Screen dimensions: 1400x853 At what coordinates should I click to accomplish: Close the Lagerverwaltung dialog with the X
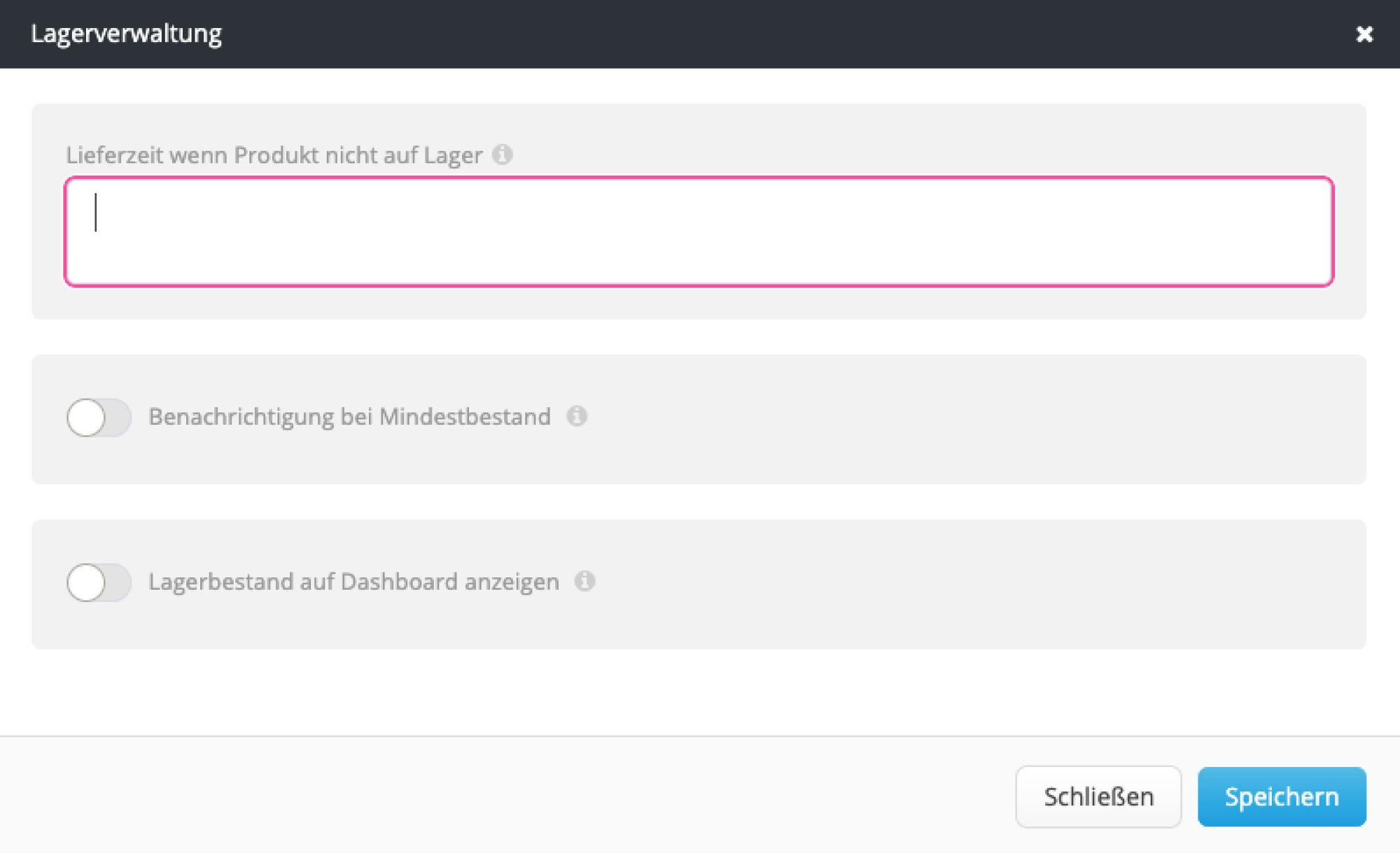(x=1364, y=34)
